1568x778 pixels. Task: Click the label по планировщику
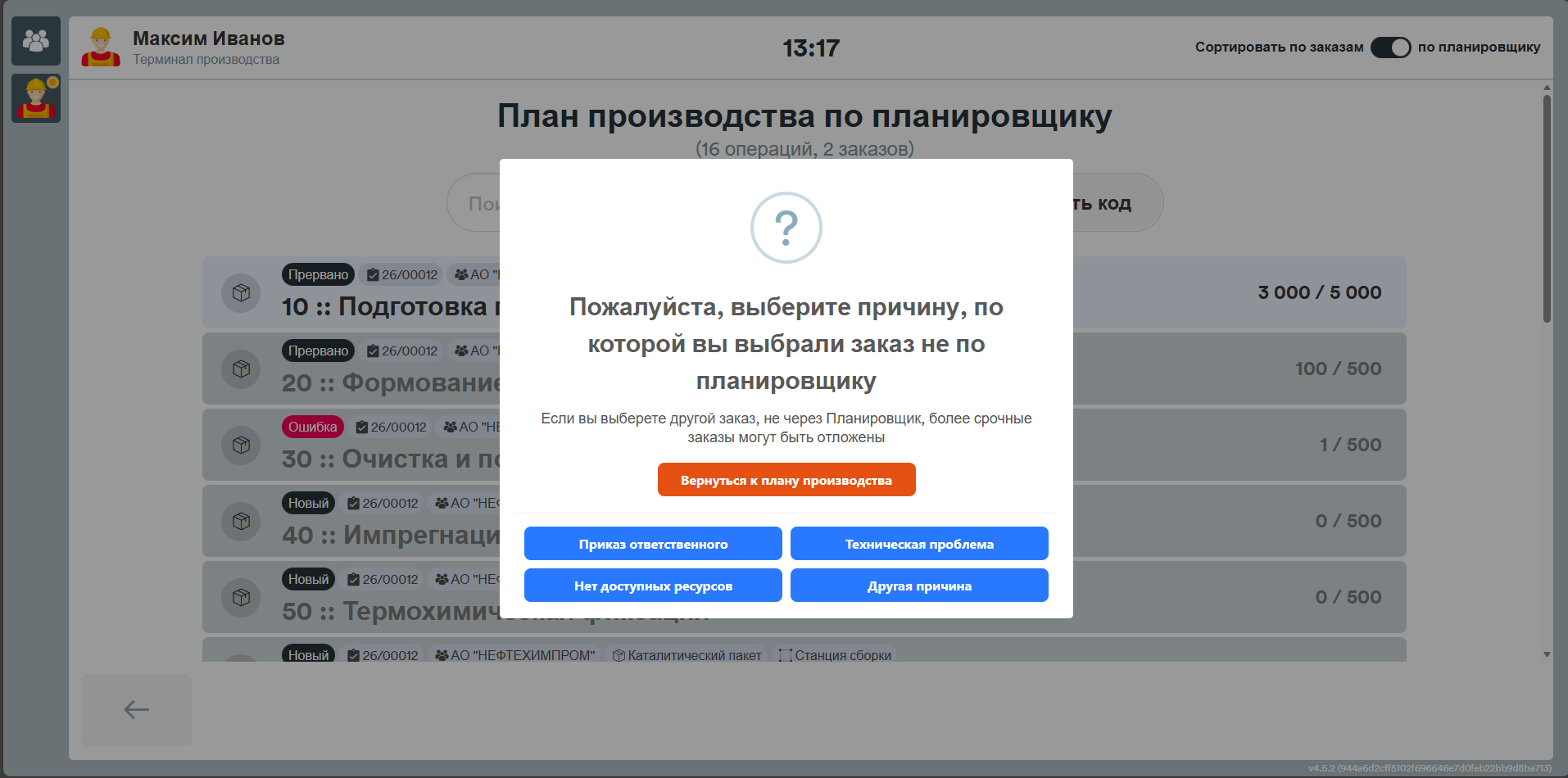click(x=1480, y=47)
